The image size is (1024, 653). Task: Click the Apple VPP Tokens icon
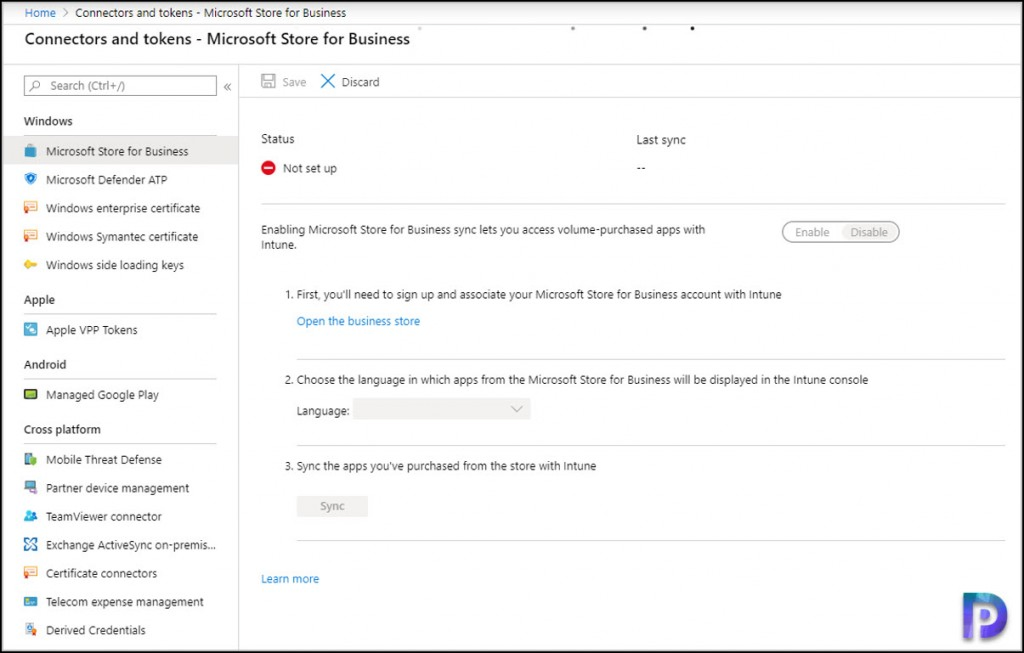(31, 329)
